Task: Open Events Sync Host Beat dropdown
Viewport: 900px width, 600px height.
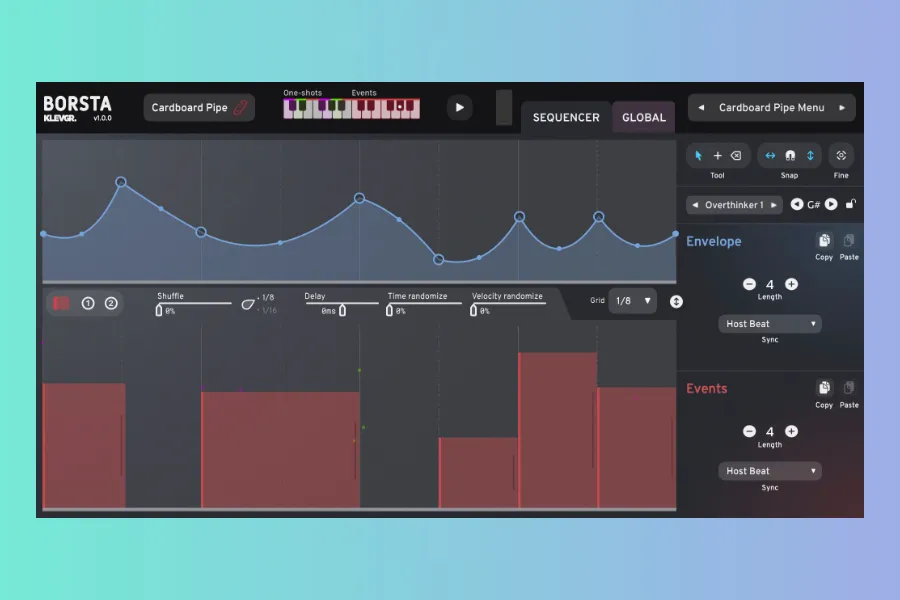Action: (770, 471)
